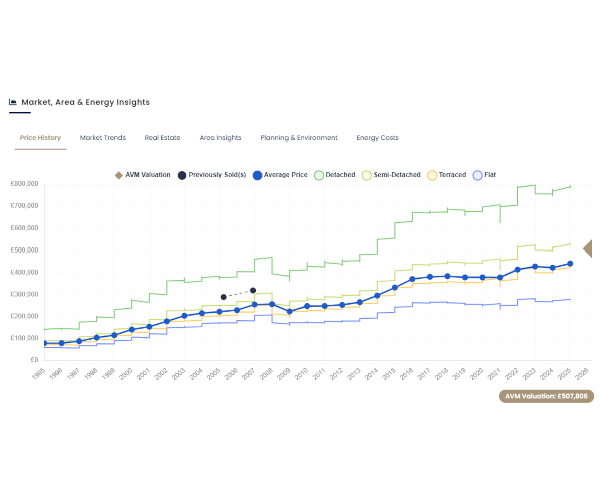Click the AVM Valuation diamond legend icon

pyautogui.click(x=119, y=175)
